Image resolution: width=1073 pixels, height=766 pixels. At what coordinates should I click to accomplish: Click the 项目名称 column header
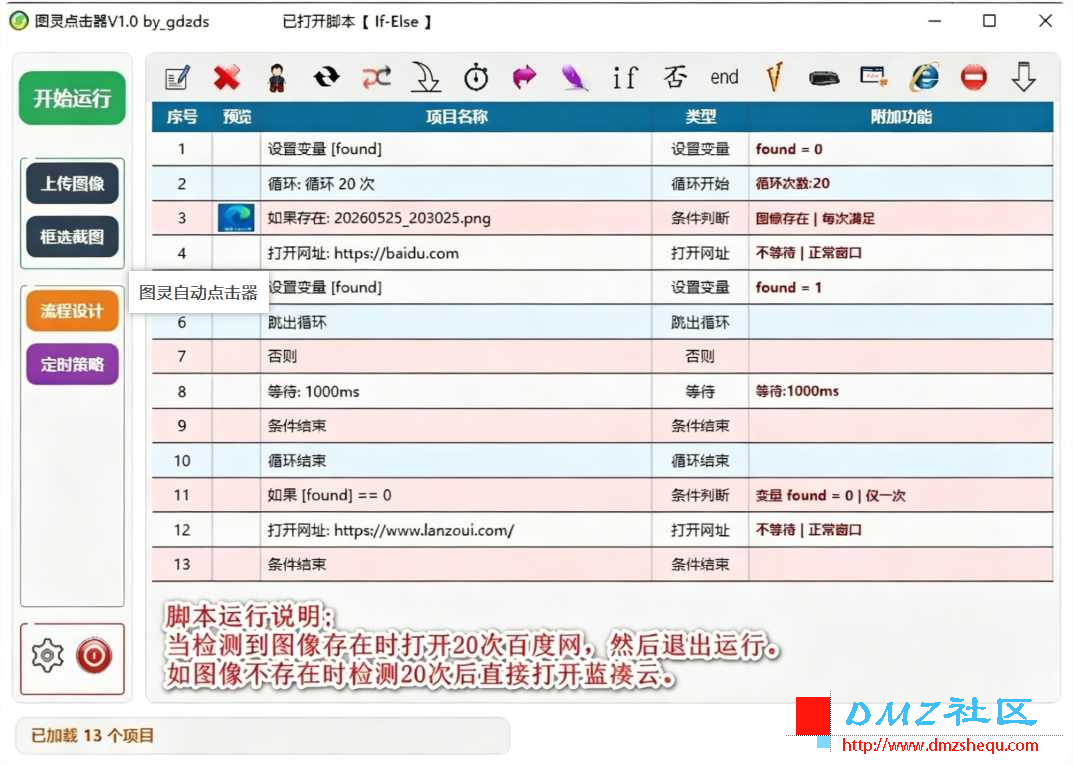pos(456,116)
